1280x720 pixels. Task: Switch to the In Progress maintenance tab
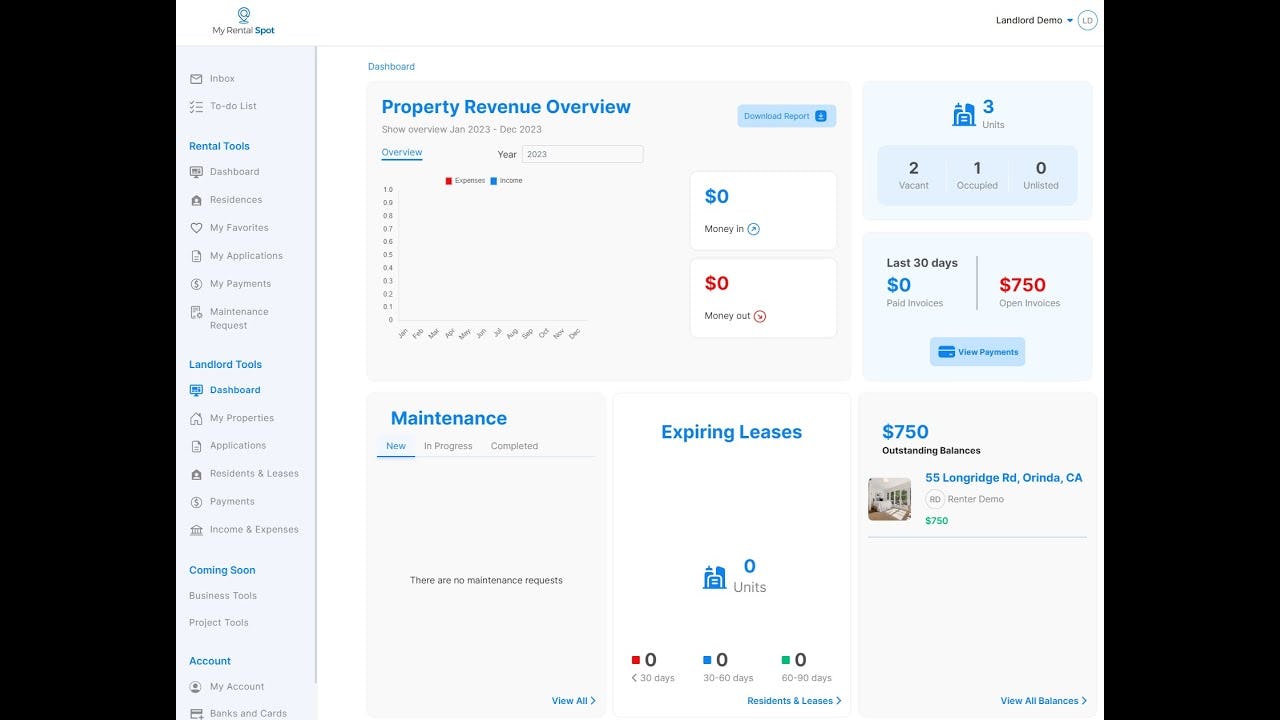point(447,446)
